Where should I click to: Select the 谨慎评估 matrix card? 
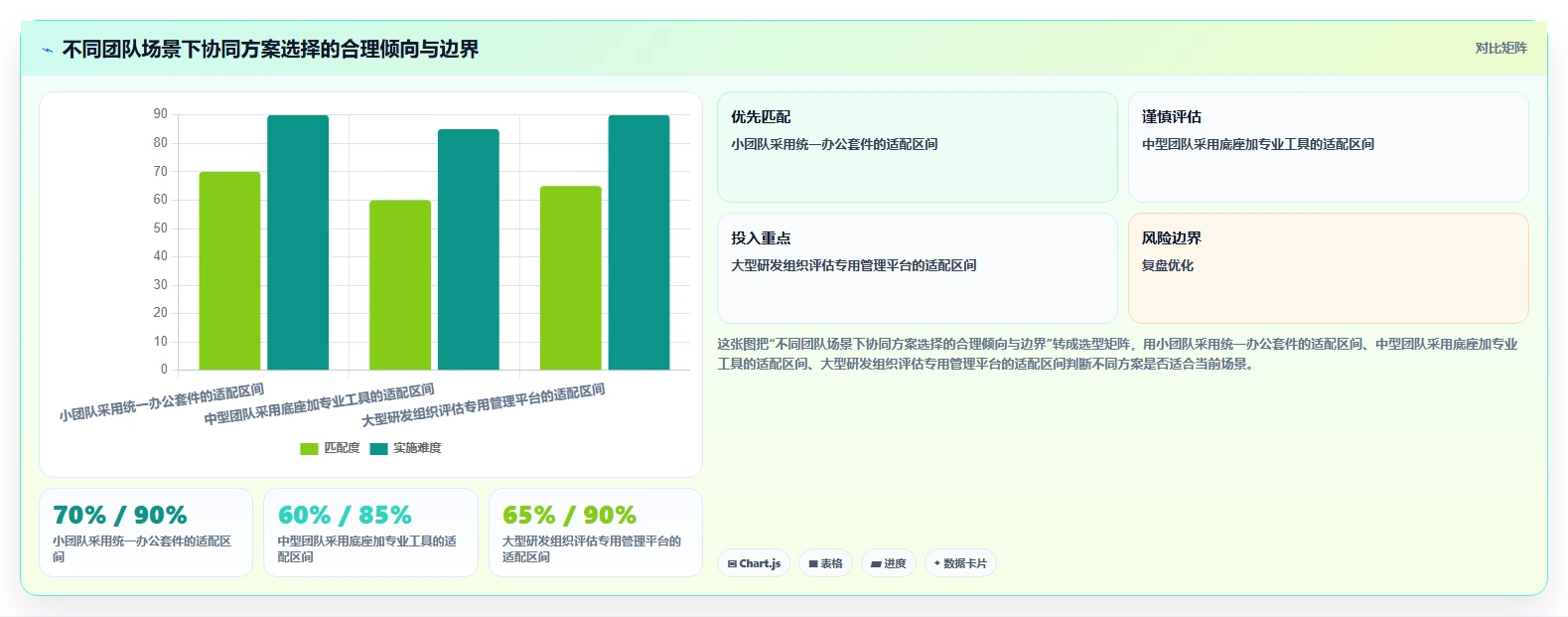coord(1328,147)
